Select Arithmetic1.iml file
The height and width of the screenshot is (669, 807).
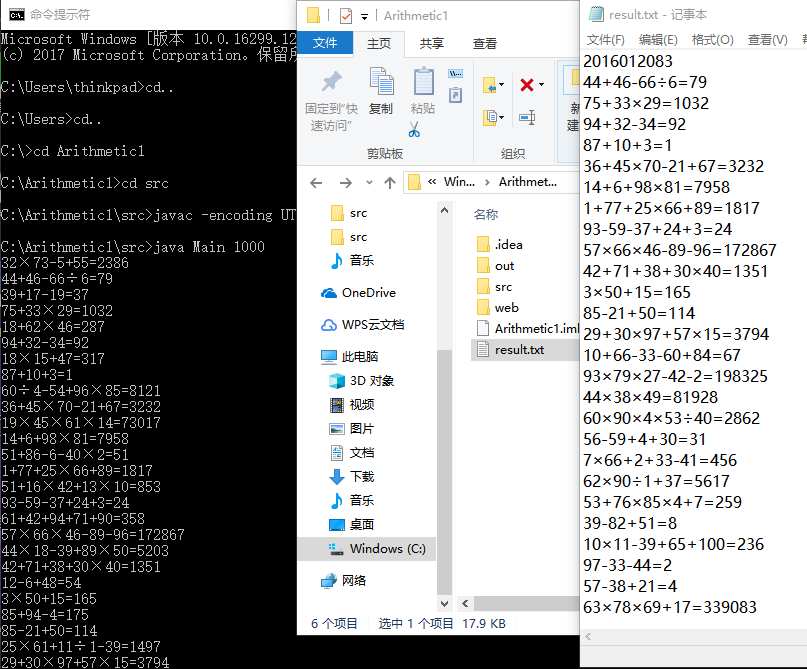click(528, 329)
